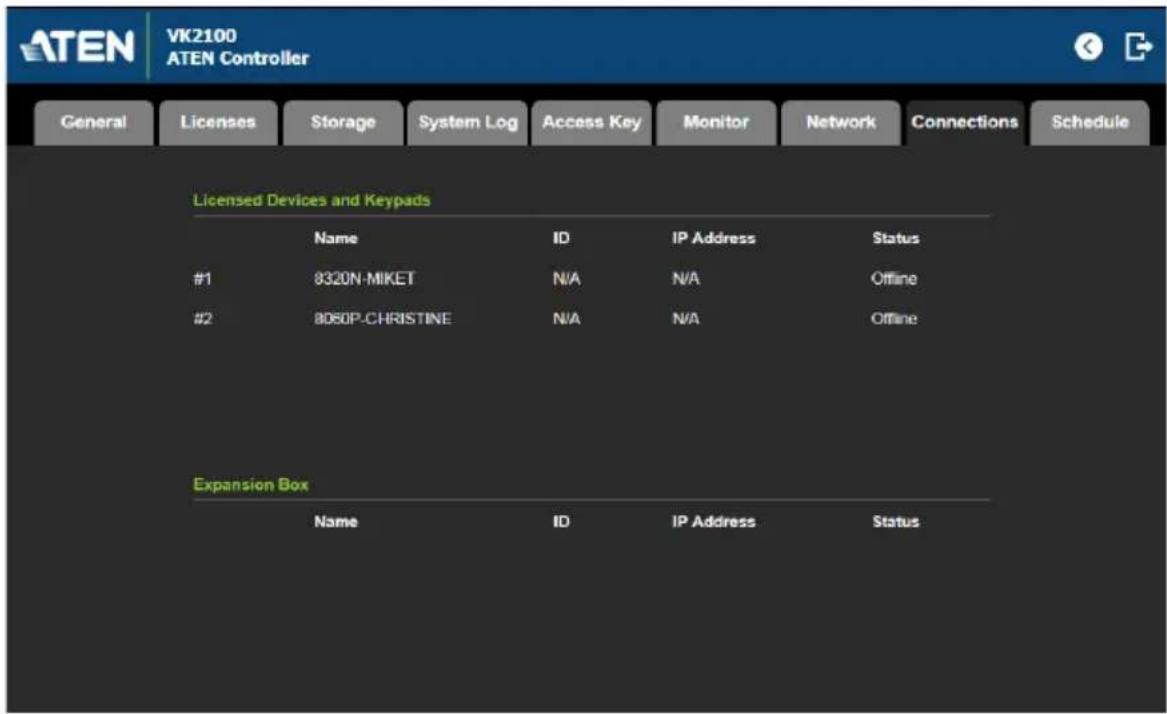This screenshot has width=1167, height=714.
Task: Click IP Address N/A for 8320N-MIKET
Action: [685, 278]
